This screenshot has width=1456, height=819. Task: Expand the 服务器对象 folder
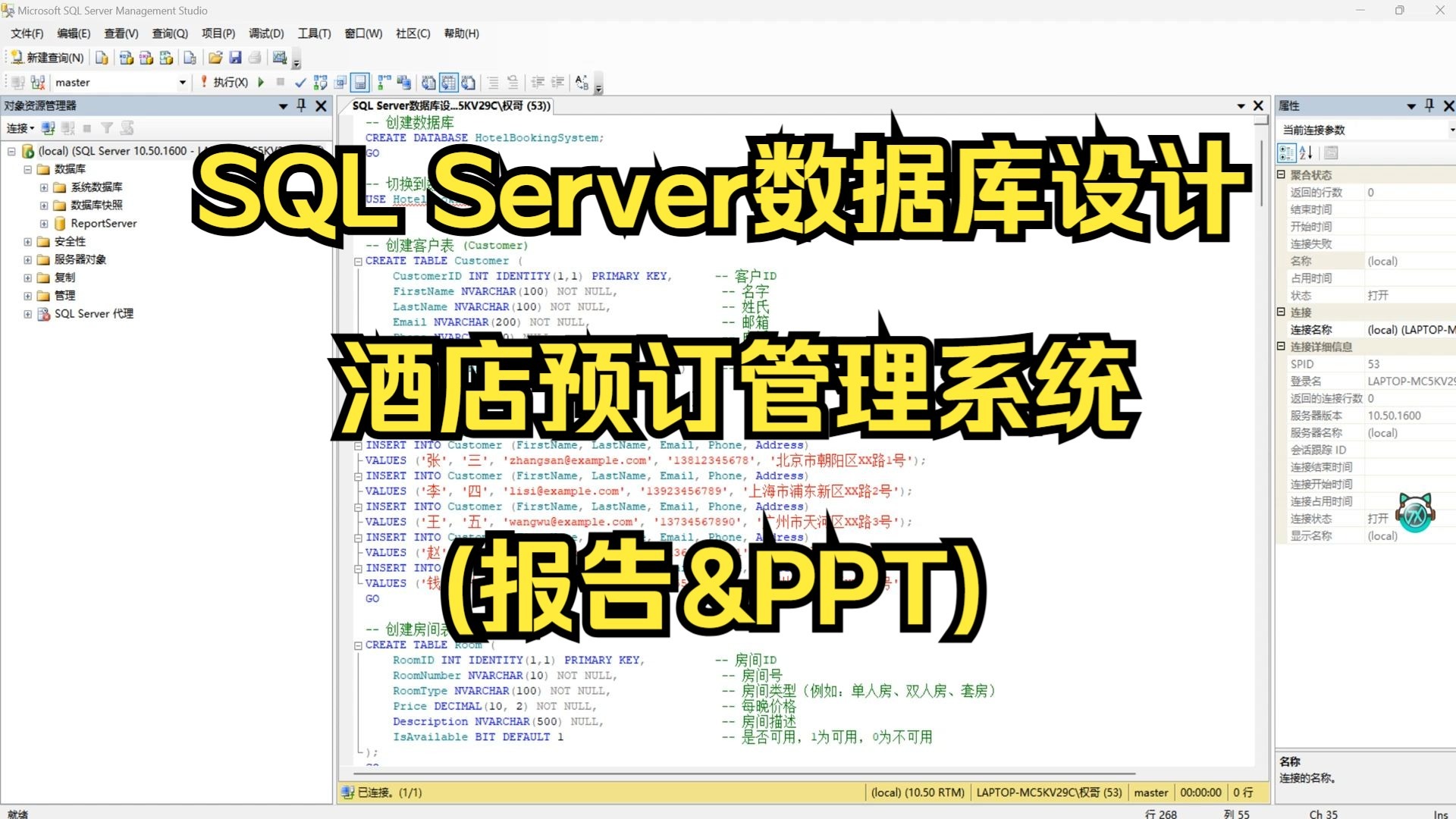click(27, 260)
